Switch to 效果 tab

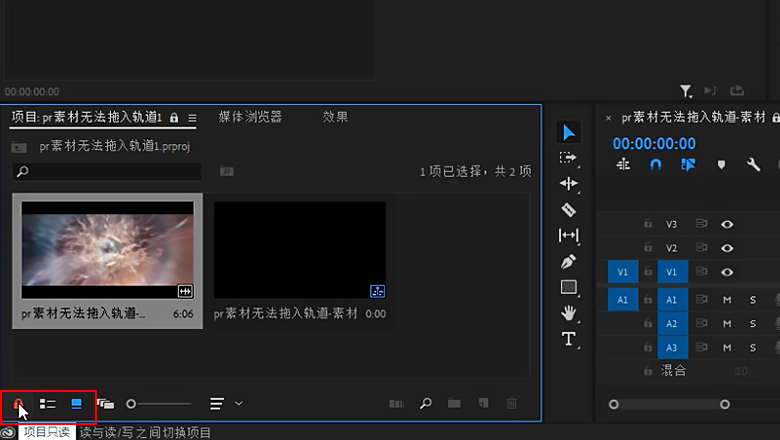click(335, 117)
